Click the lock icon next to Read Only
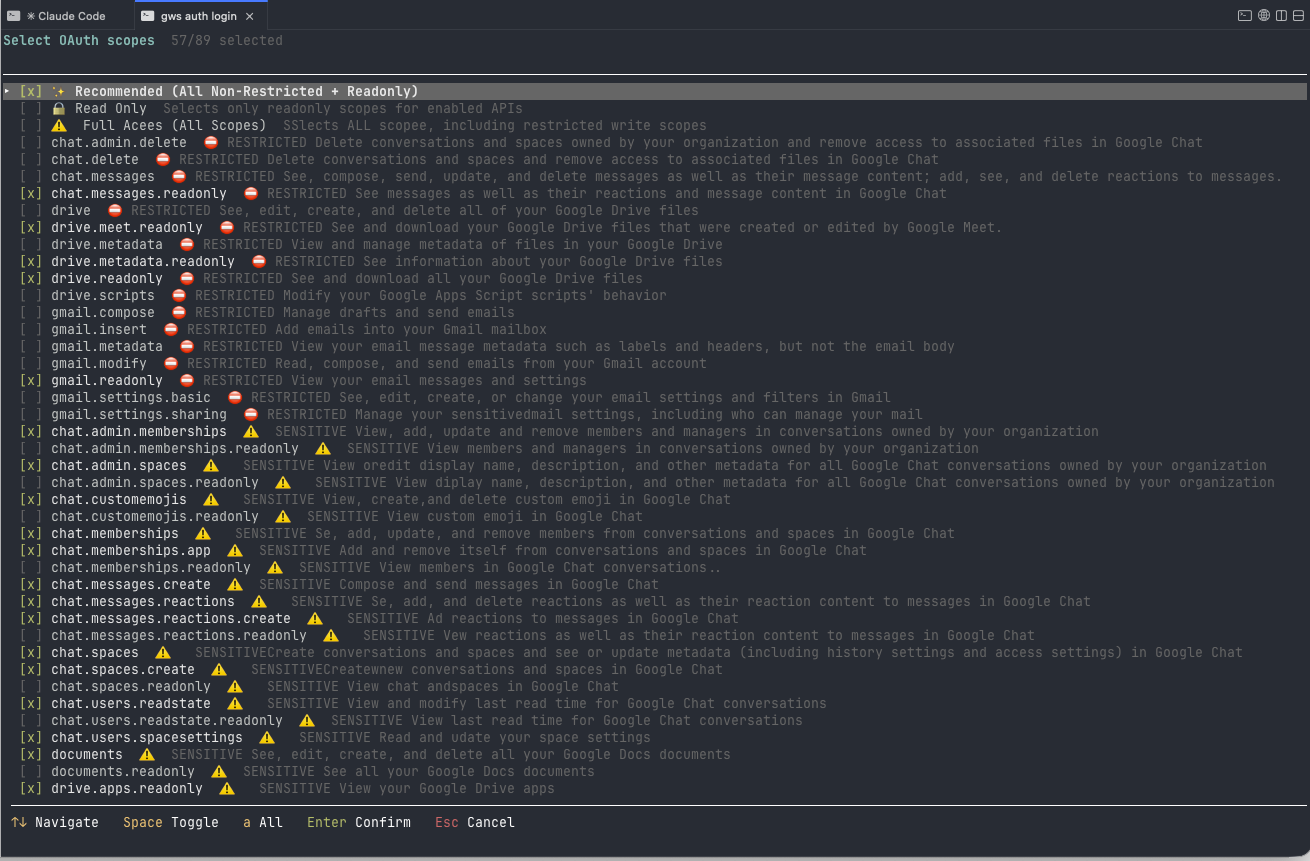 58,108
